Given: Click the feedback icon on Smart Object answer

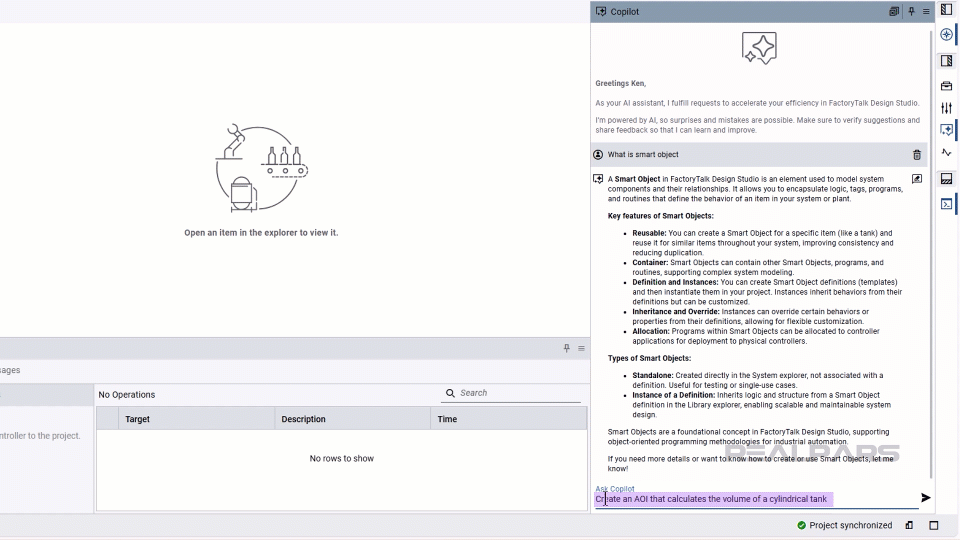Looking at the screenshot, I should (x=917, y=179).
